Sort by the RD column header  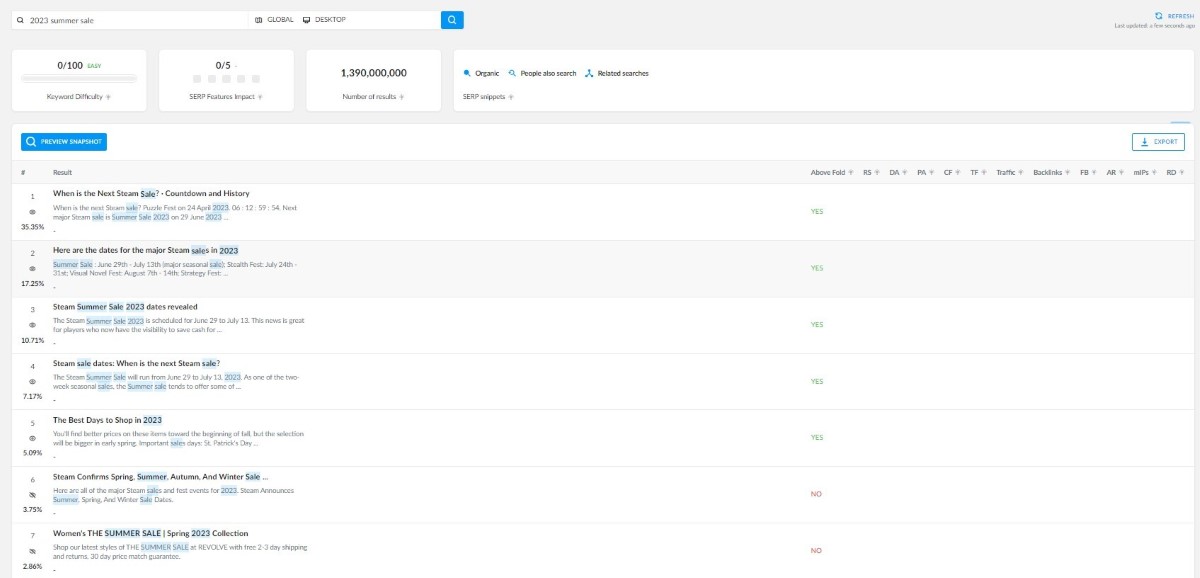1175,172
